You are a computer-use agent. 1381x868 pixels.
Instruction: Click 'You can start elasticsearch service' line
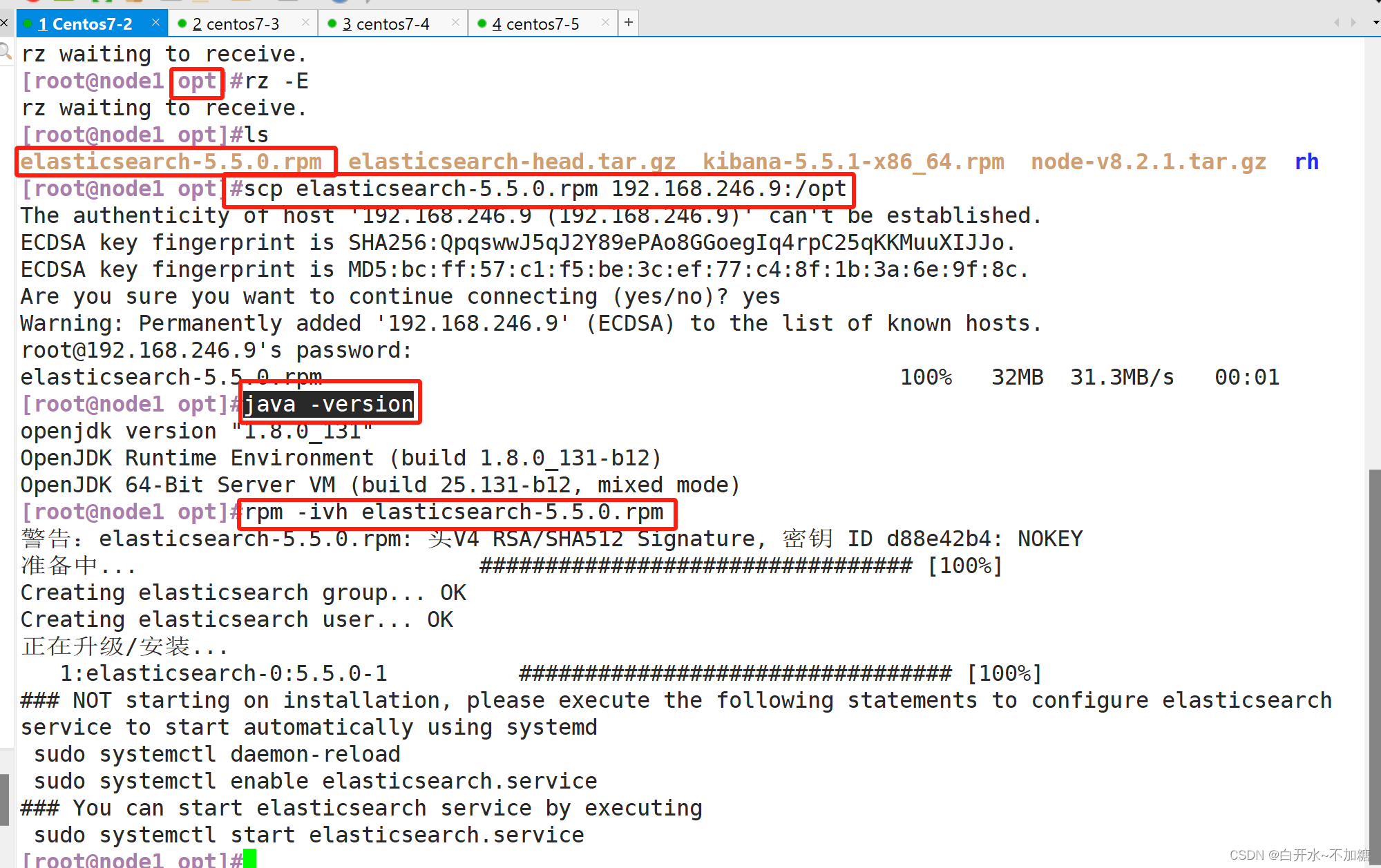(x=361, y=808)
